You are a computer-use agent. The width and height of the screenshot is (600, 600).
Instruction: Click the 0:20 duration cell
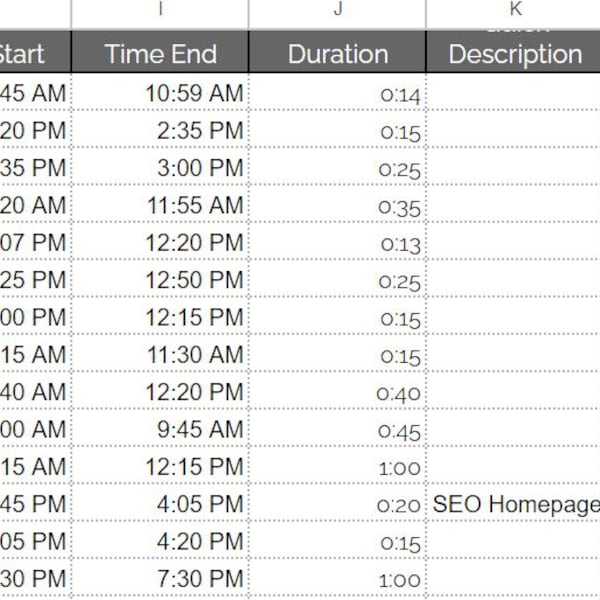[337, 503]
